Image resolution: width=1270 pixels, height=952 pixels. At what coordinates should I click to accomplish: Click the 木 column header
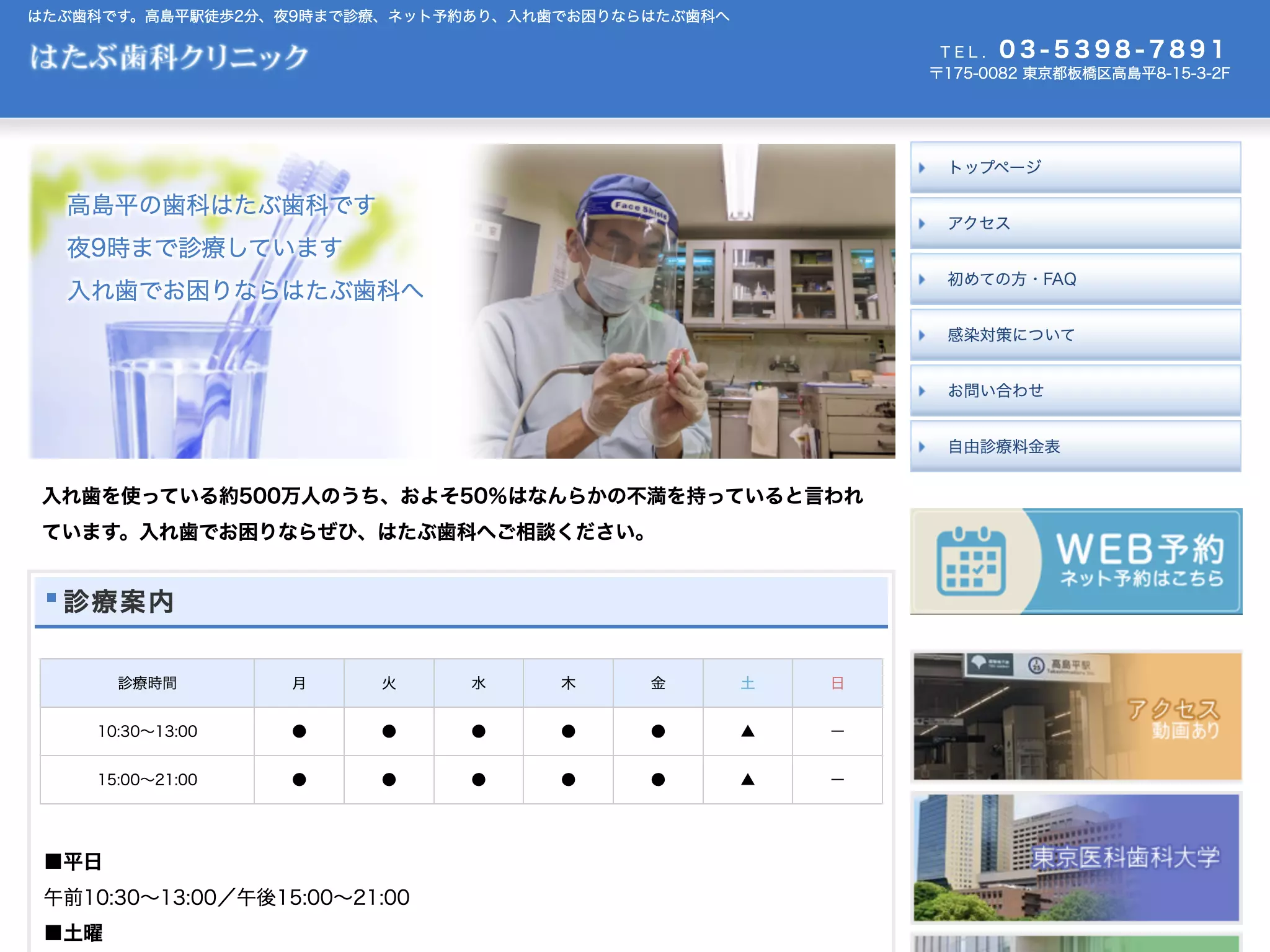click(568, 683)
